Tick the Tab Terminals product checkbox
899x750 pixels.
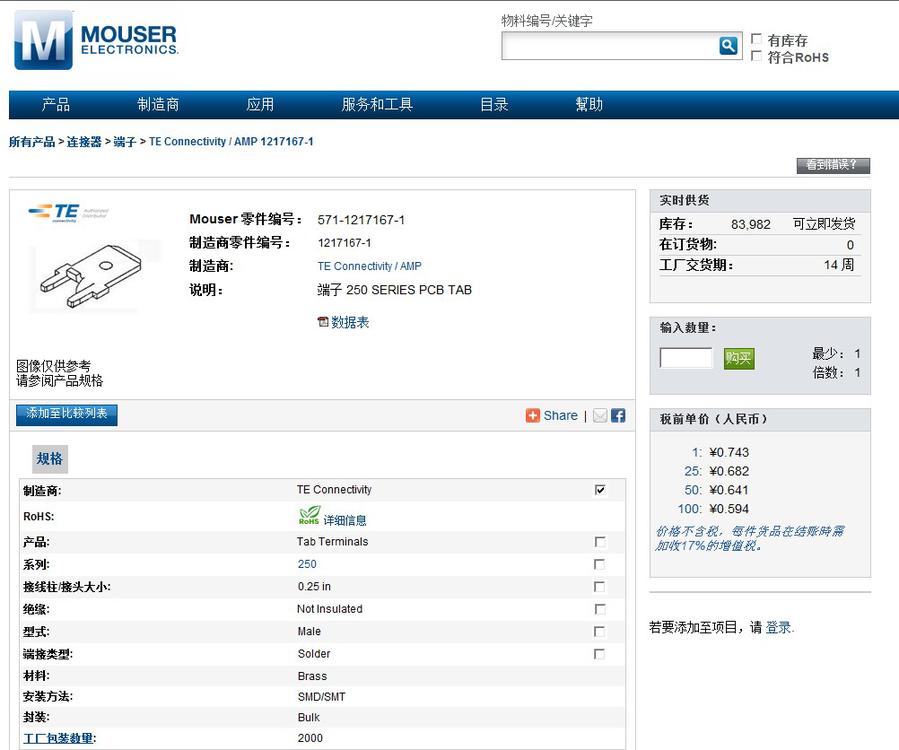click(x=600, y=542)
